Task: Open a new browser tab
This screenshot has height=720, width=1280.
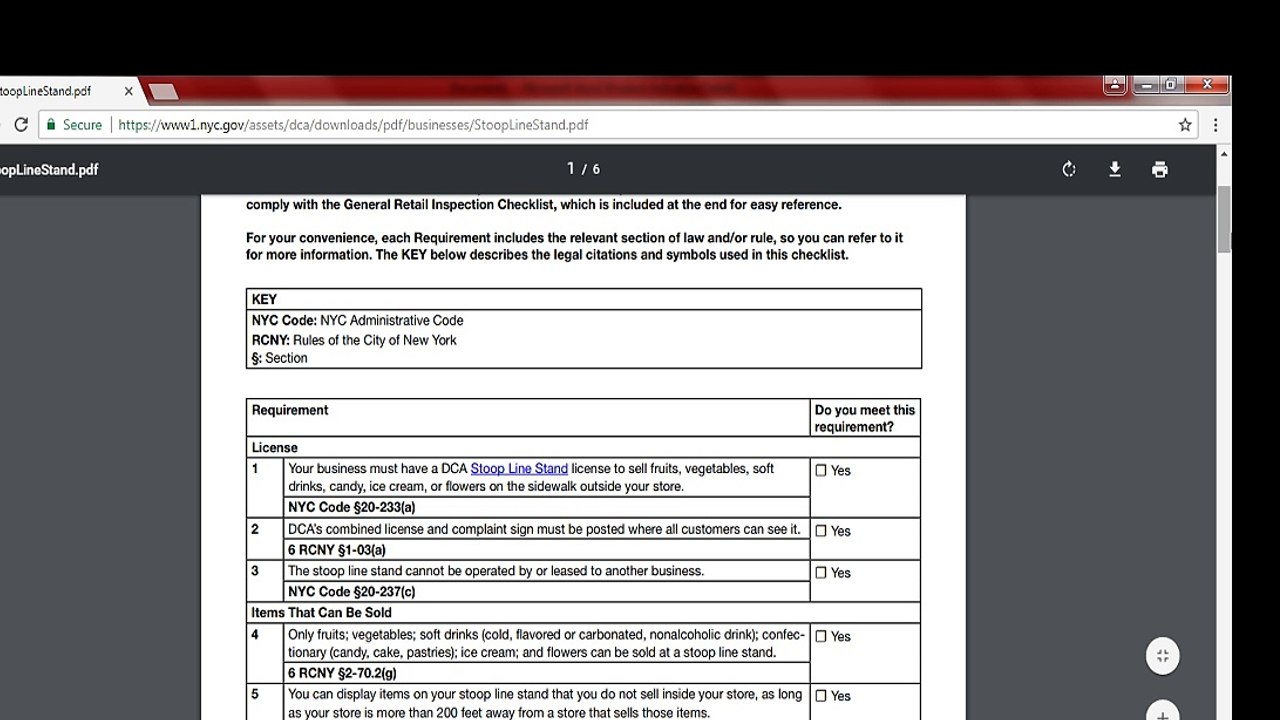Action: coord(163,92)
